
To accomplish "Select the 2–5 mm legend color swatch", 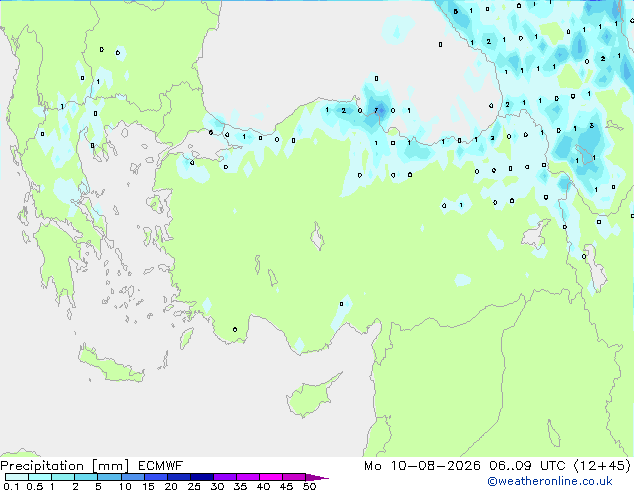I will pyautogui.click(x=86, y=477).
